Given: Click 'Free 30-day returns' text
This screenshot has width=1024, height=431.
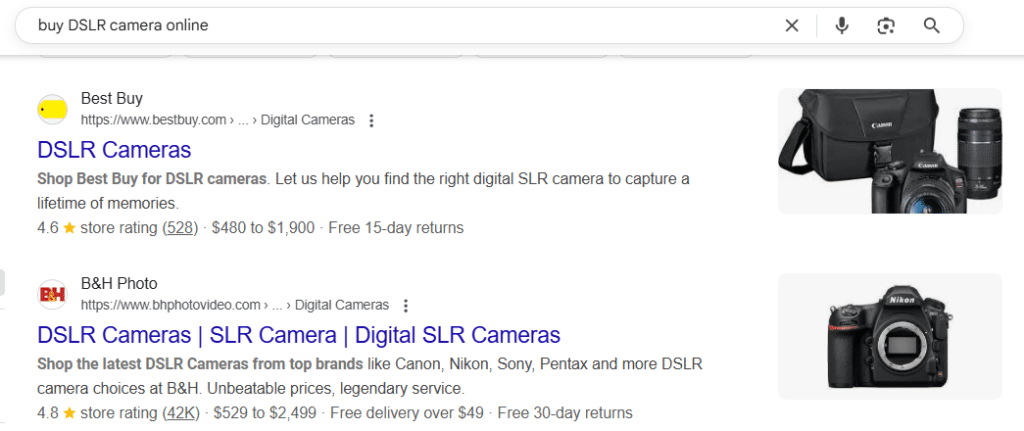Looking at the screenshot, I should [565, 413].
